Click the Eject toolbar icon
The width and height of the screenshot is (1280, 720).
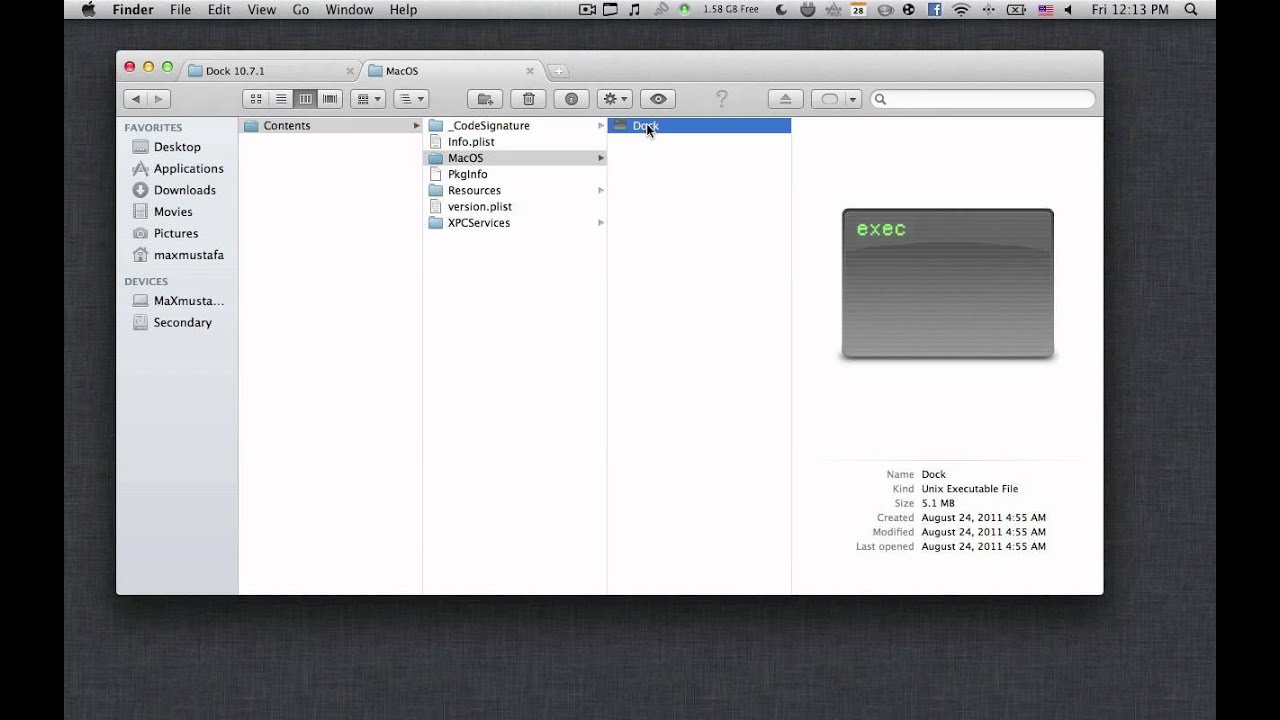tap(785, 99)
